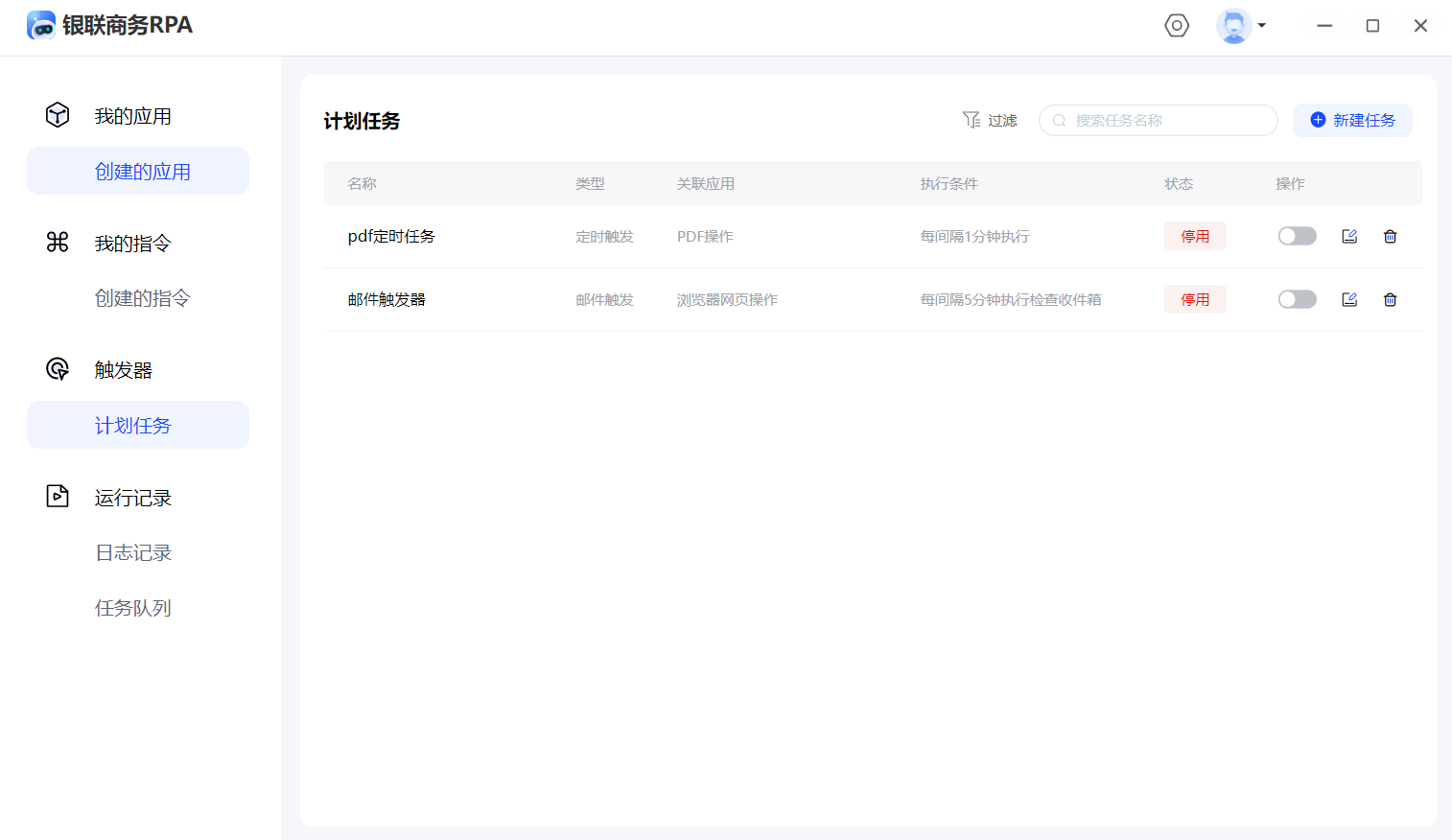This screenshot has width=1452, height=840.
Task: Delete the 邮件触发器 task
Action: pos(1390,300)
